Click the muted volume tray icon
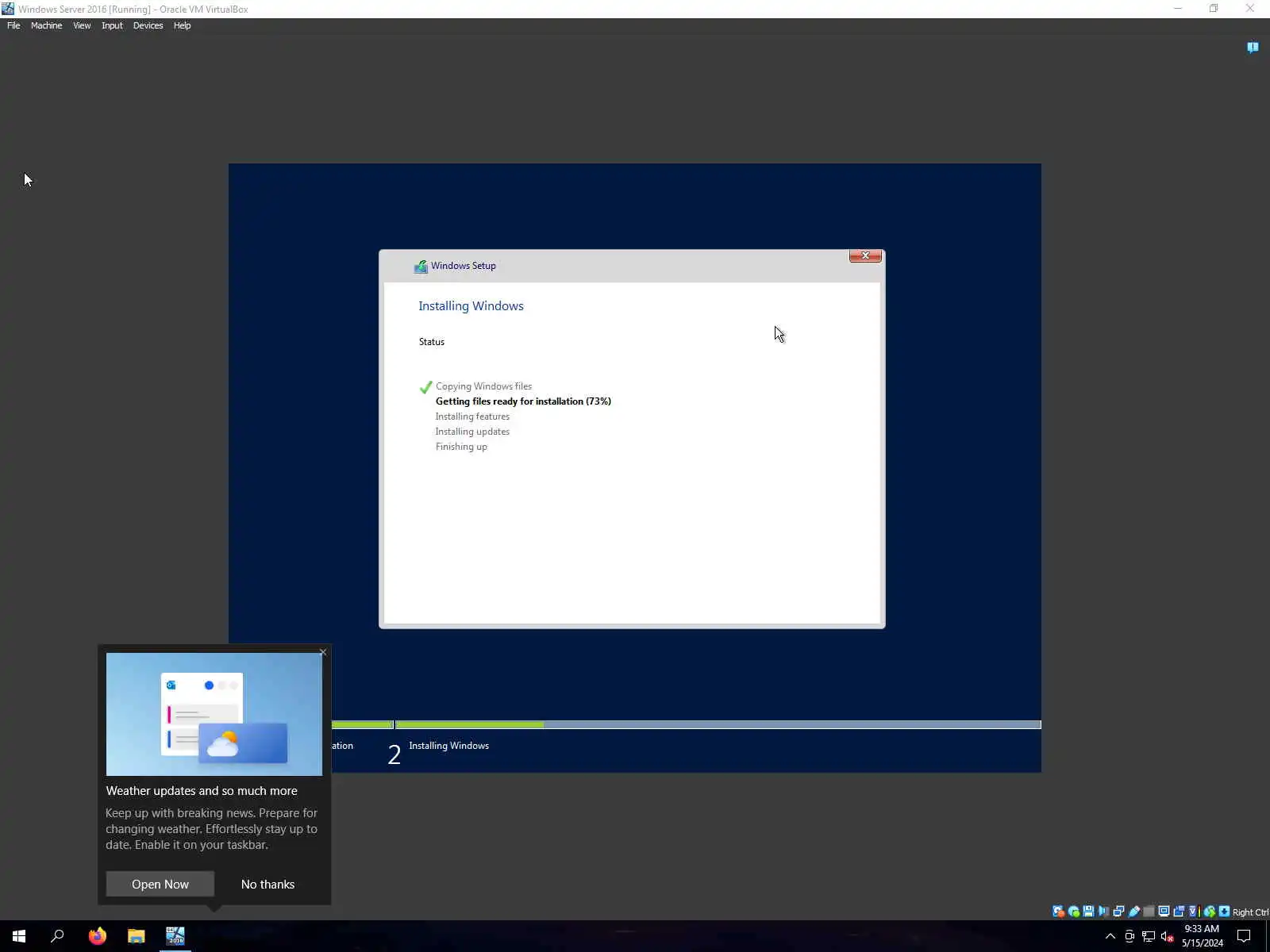 point(1168,936)
